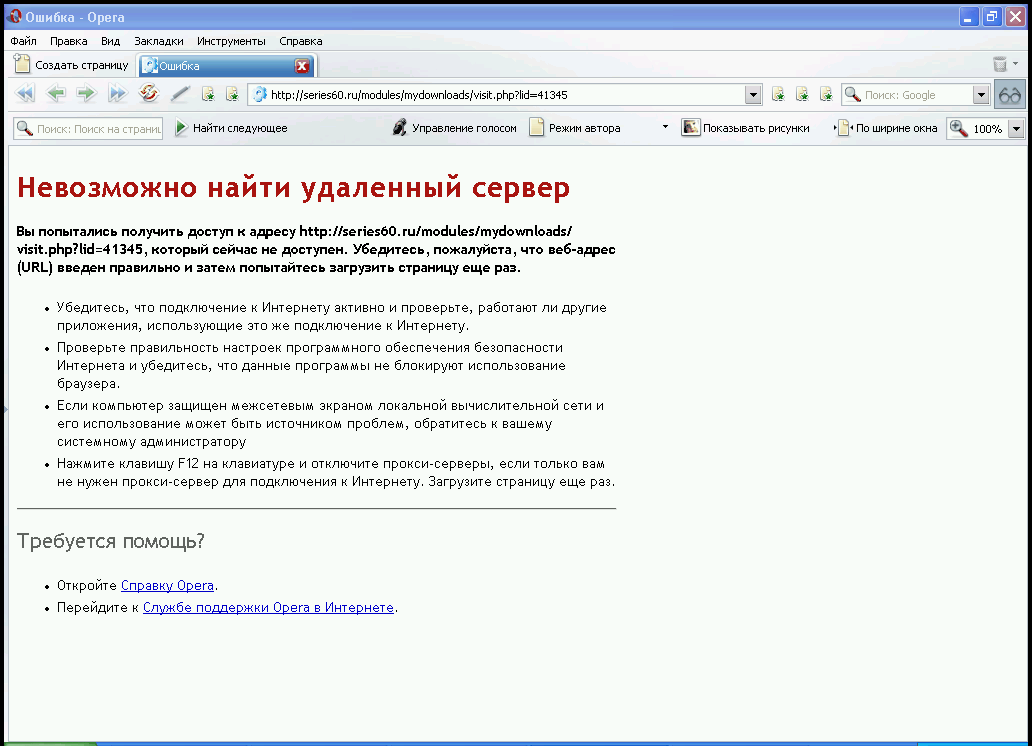The height and width of the screenshot is (746, 1032).
Task: Open Управление голосом voice control
Action: (455, 128)
